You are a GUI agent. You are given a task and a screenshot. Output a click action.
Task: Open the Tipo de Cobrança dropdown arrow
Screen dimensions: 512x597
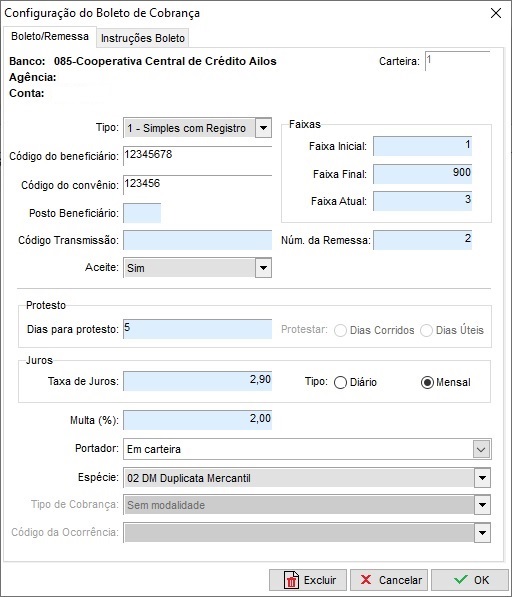[x=482, y=505]
